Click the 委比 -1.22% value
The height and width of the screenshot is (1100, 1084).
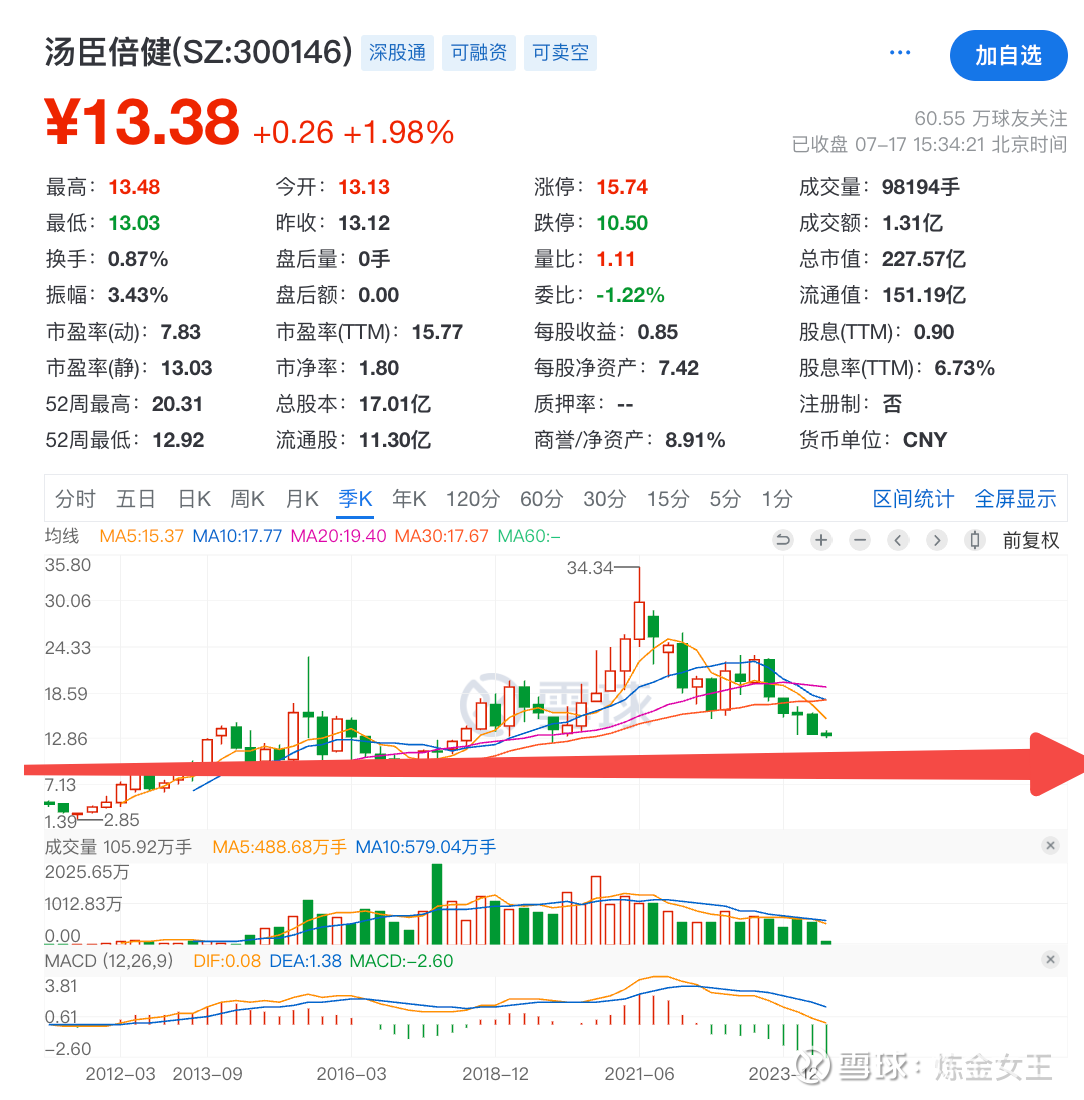(630, 295)
